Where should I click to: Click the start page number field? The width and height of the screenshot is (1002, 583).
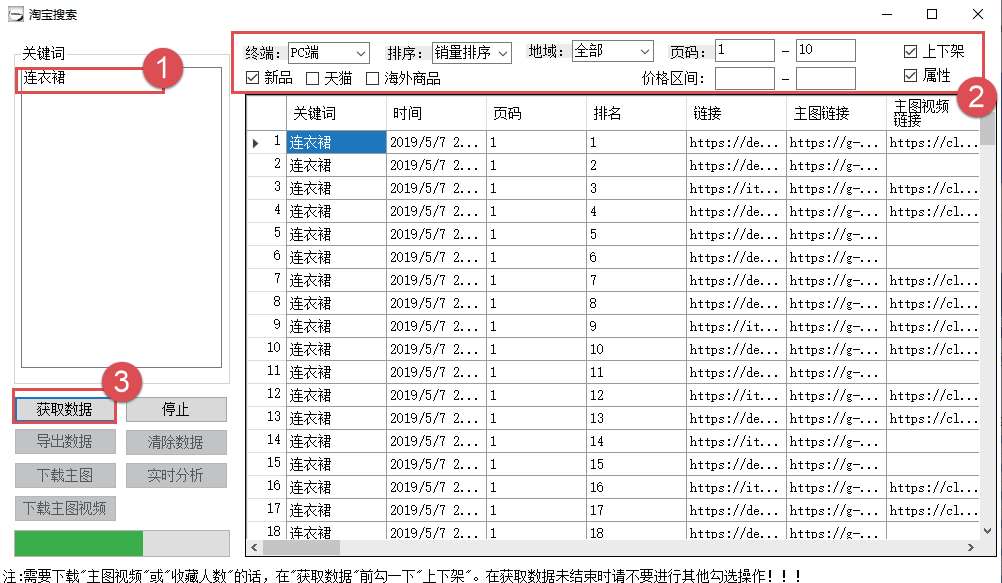(x=745, y=51)
